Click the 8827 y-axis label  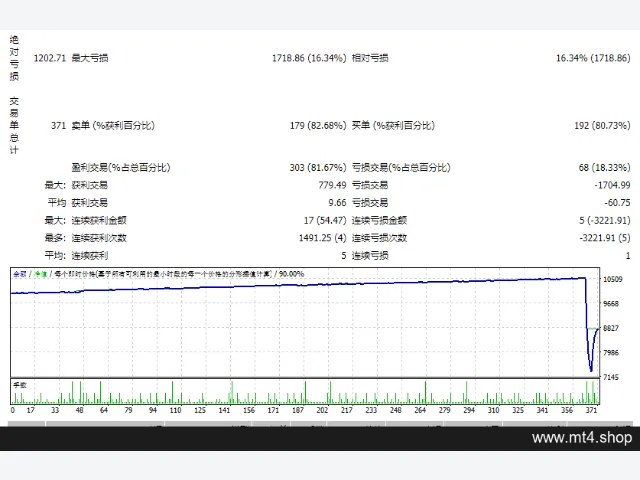(611, 328)
